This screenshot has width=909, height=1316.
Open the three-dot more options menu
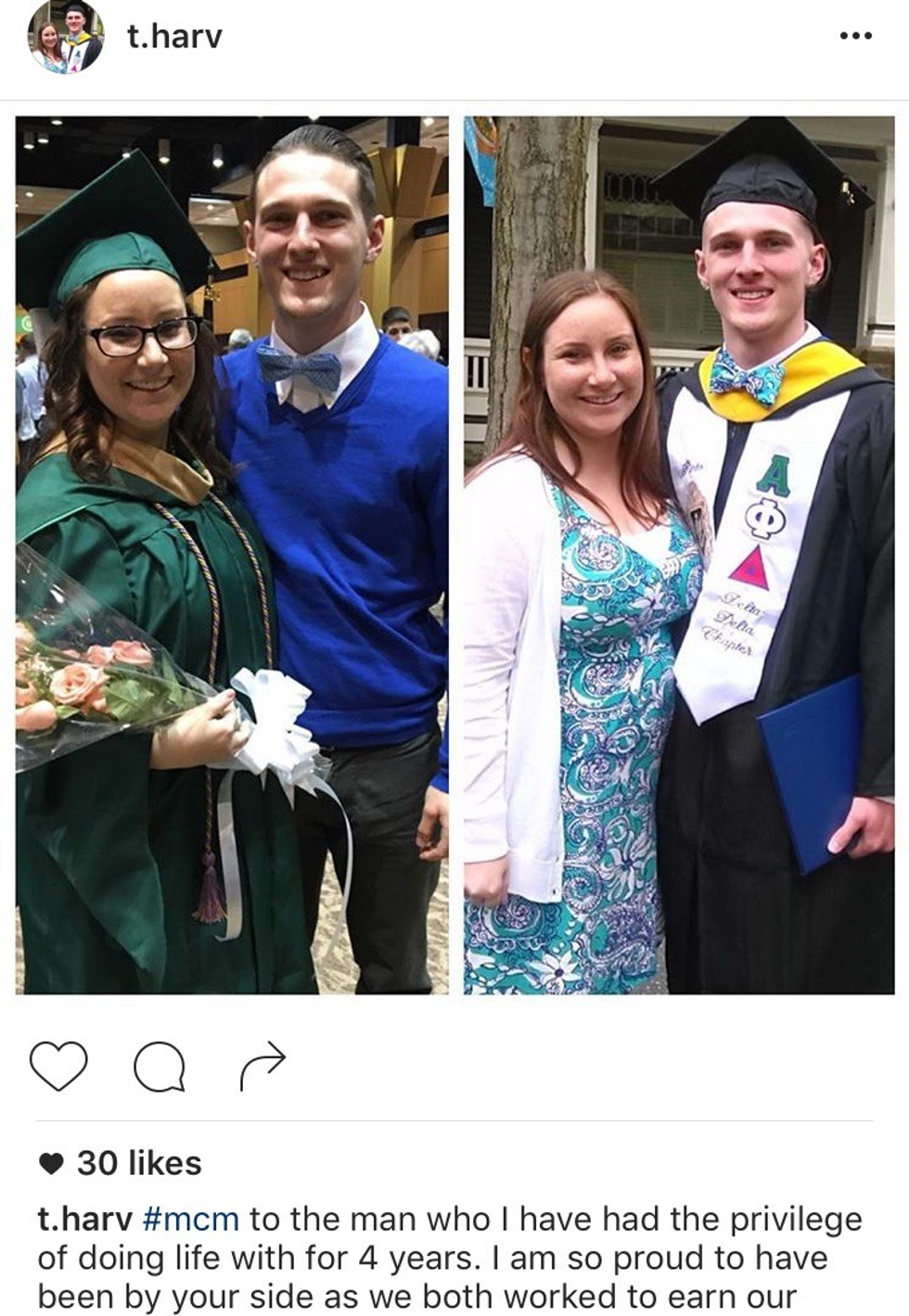(x=854, y=36)
